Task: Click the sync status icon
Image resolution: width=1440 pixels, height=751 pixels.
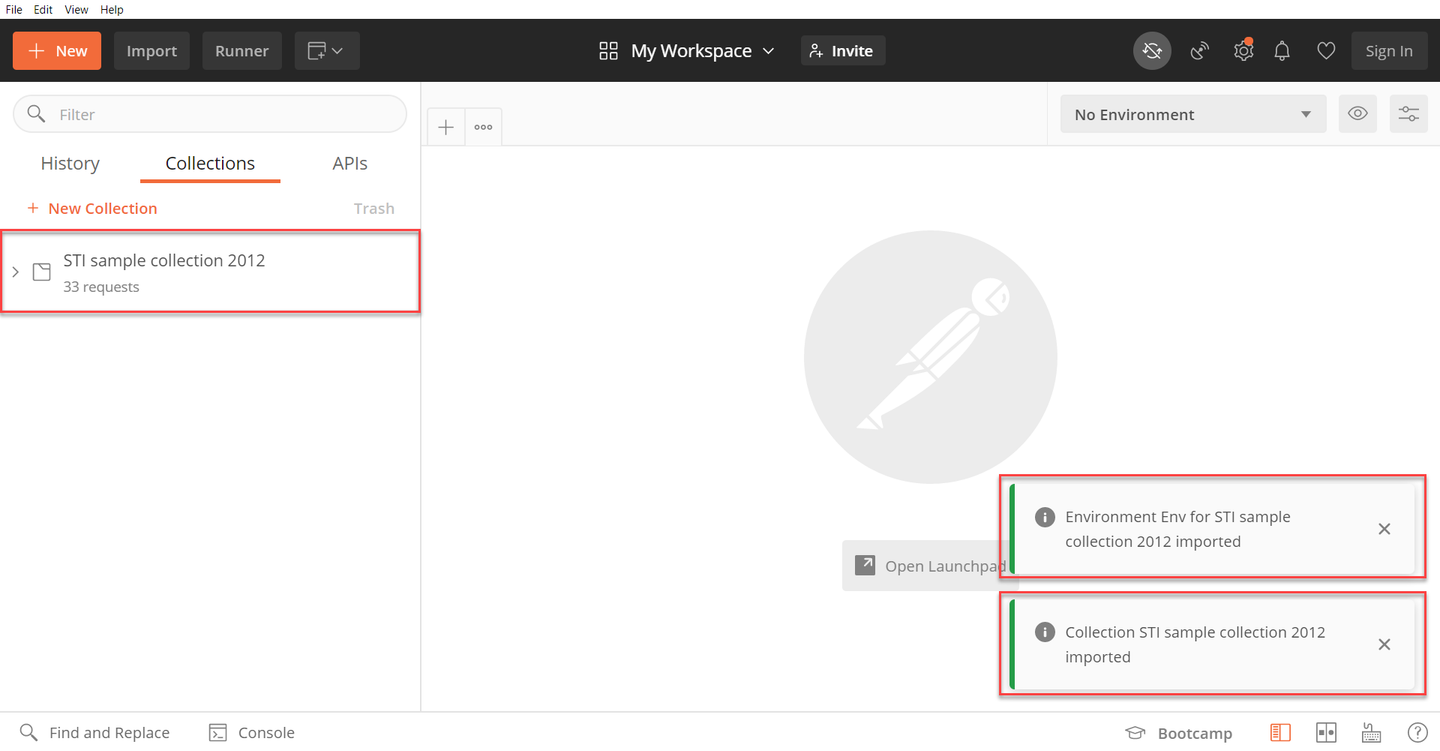Action: [1152, 51]
